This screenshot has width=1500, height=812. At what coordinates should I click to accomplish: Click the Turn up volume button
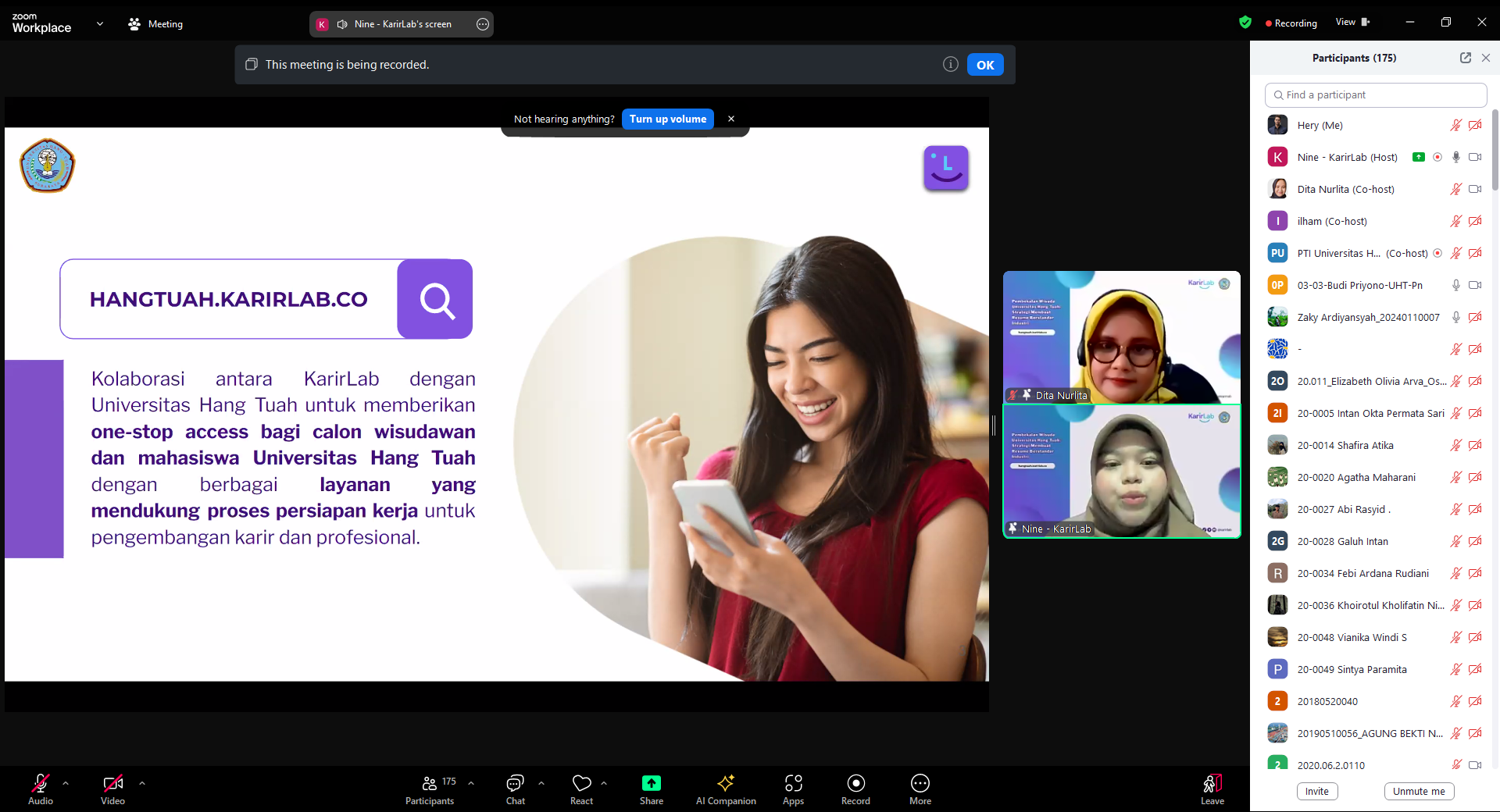667,119
